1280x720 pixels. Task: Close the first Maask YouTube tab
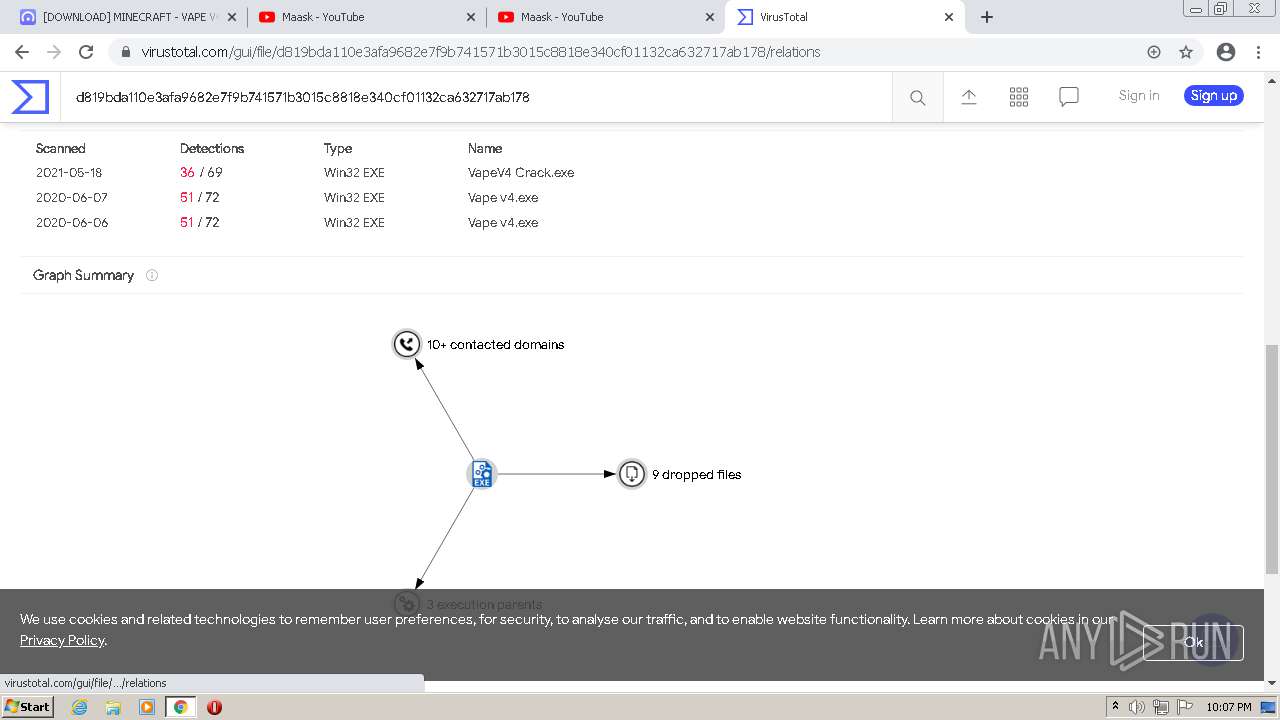(x=471, y=17)
